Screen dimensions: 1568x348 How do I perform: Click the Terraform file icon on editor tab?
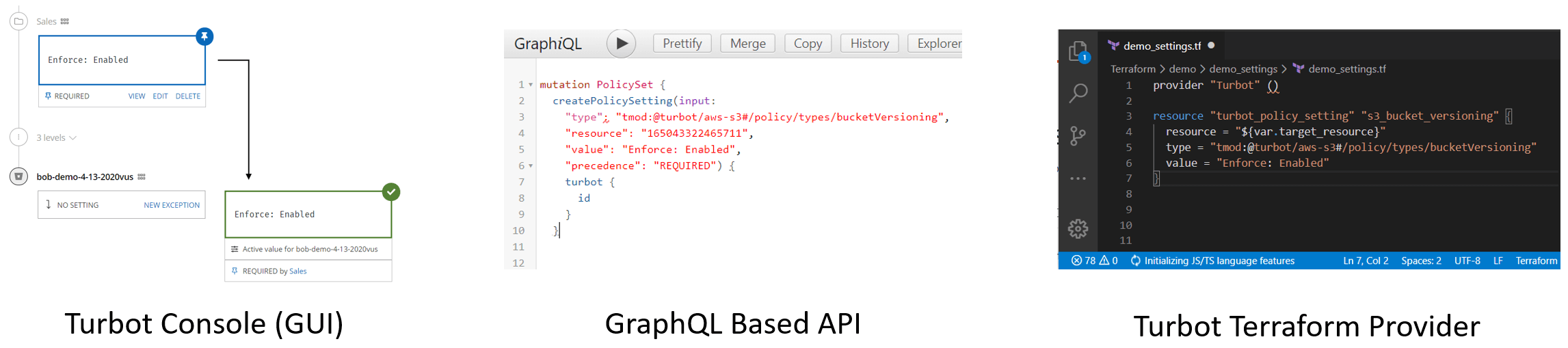coord(1114,46)
